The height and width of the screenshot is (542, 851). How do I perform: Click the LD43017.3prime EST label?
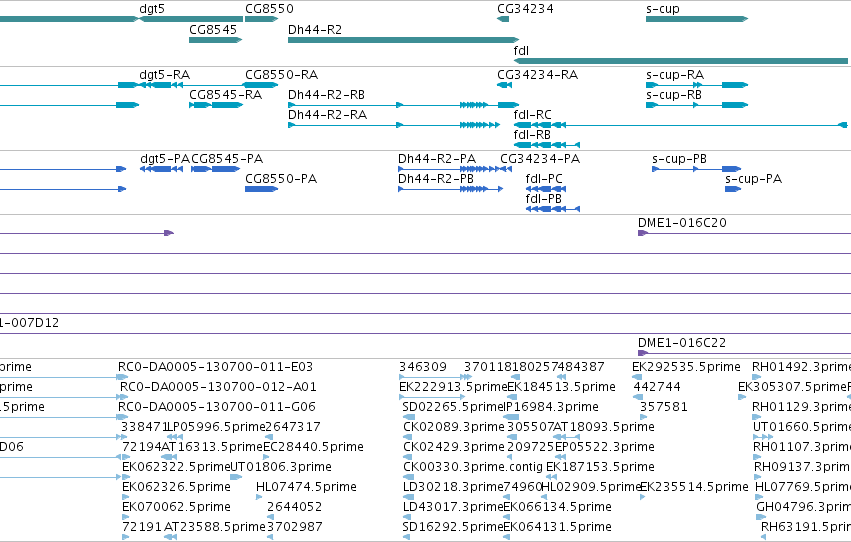(x=453, y=507)
